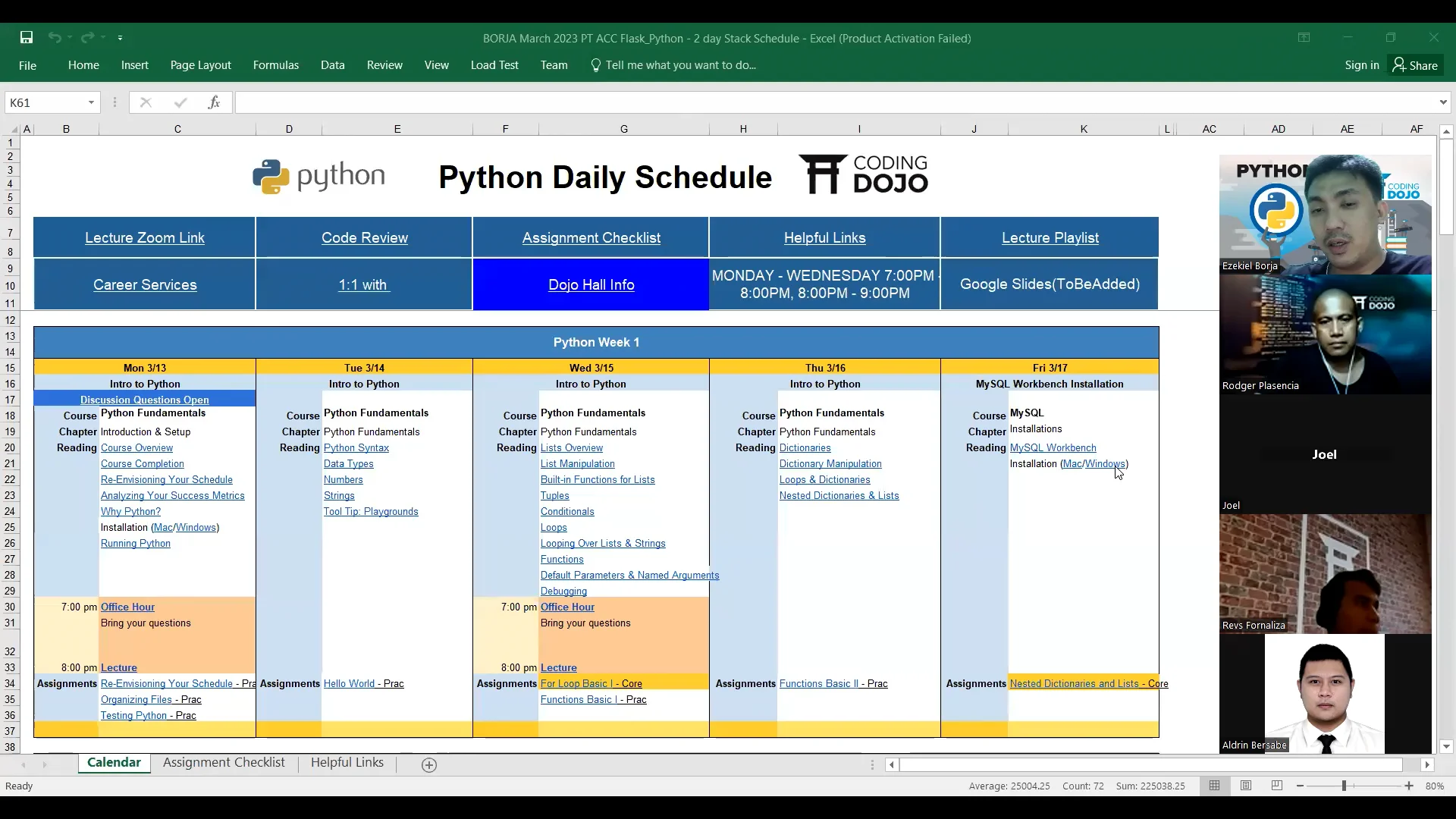Screen dimensions: 1456x819
Task: Toggle Normal view in the status bar
Action: (x=1215, y=786)
